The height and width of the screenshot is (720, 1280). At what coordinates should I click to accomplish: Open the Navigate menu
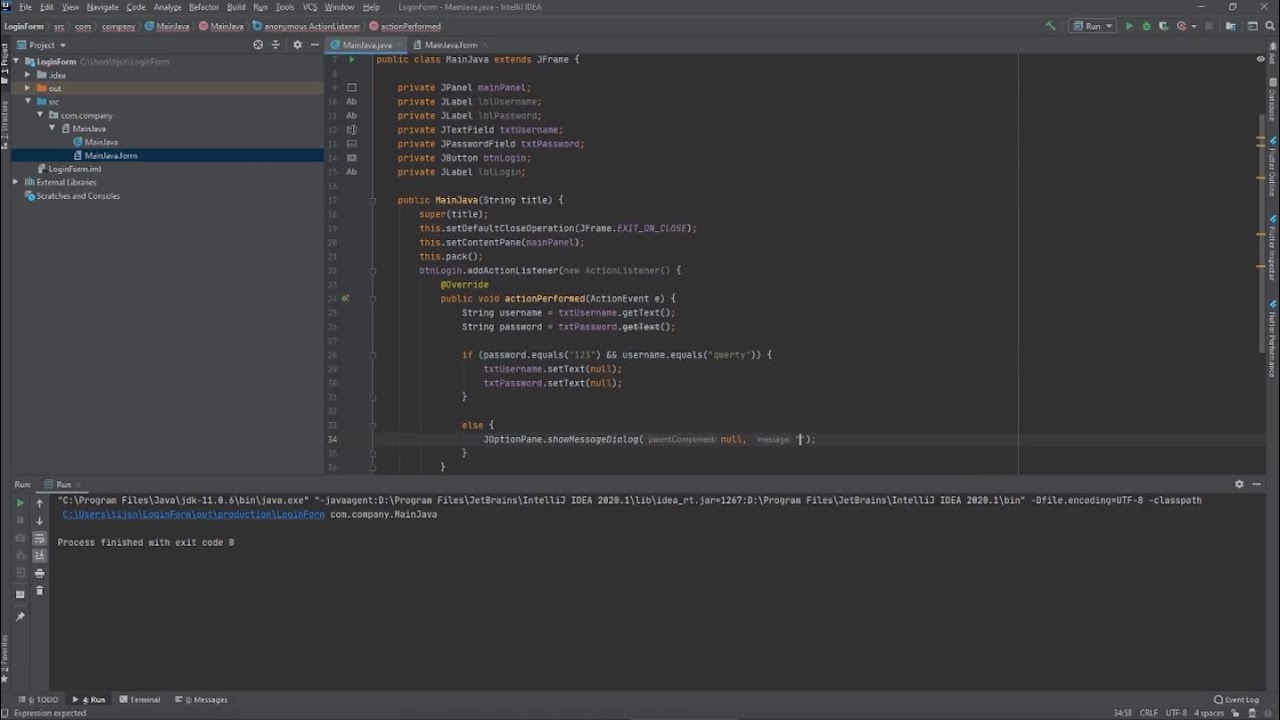click(102, 7)
